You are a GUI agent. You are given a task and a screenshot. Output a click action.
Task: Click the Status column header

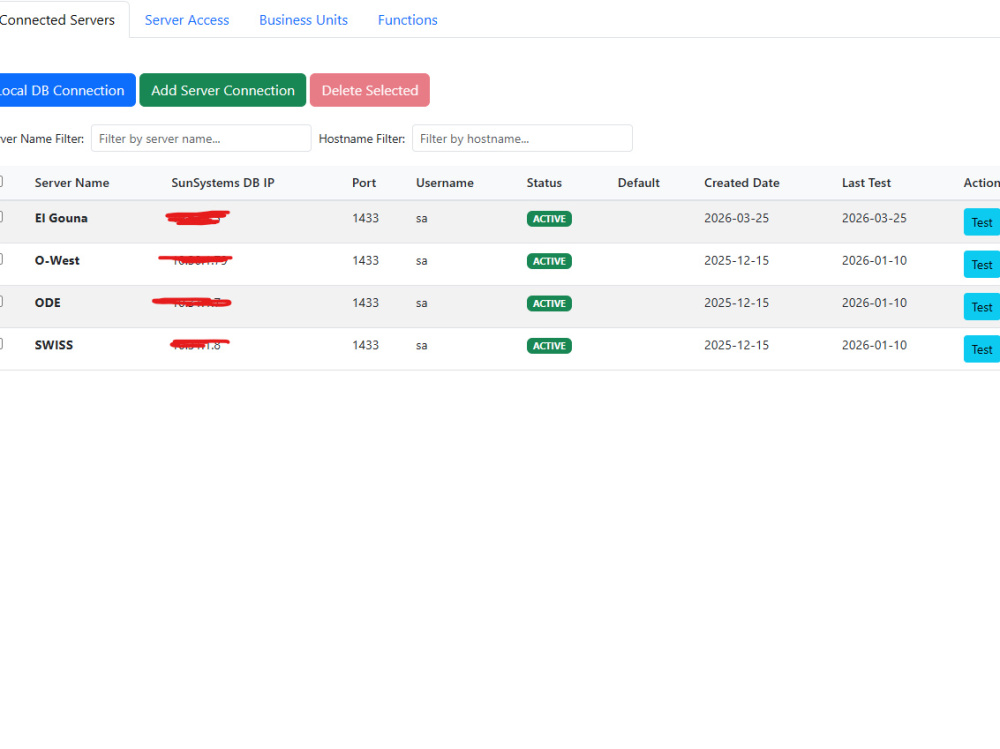pyautogui.click(x=544, y=182)
